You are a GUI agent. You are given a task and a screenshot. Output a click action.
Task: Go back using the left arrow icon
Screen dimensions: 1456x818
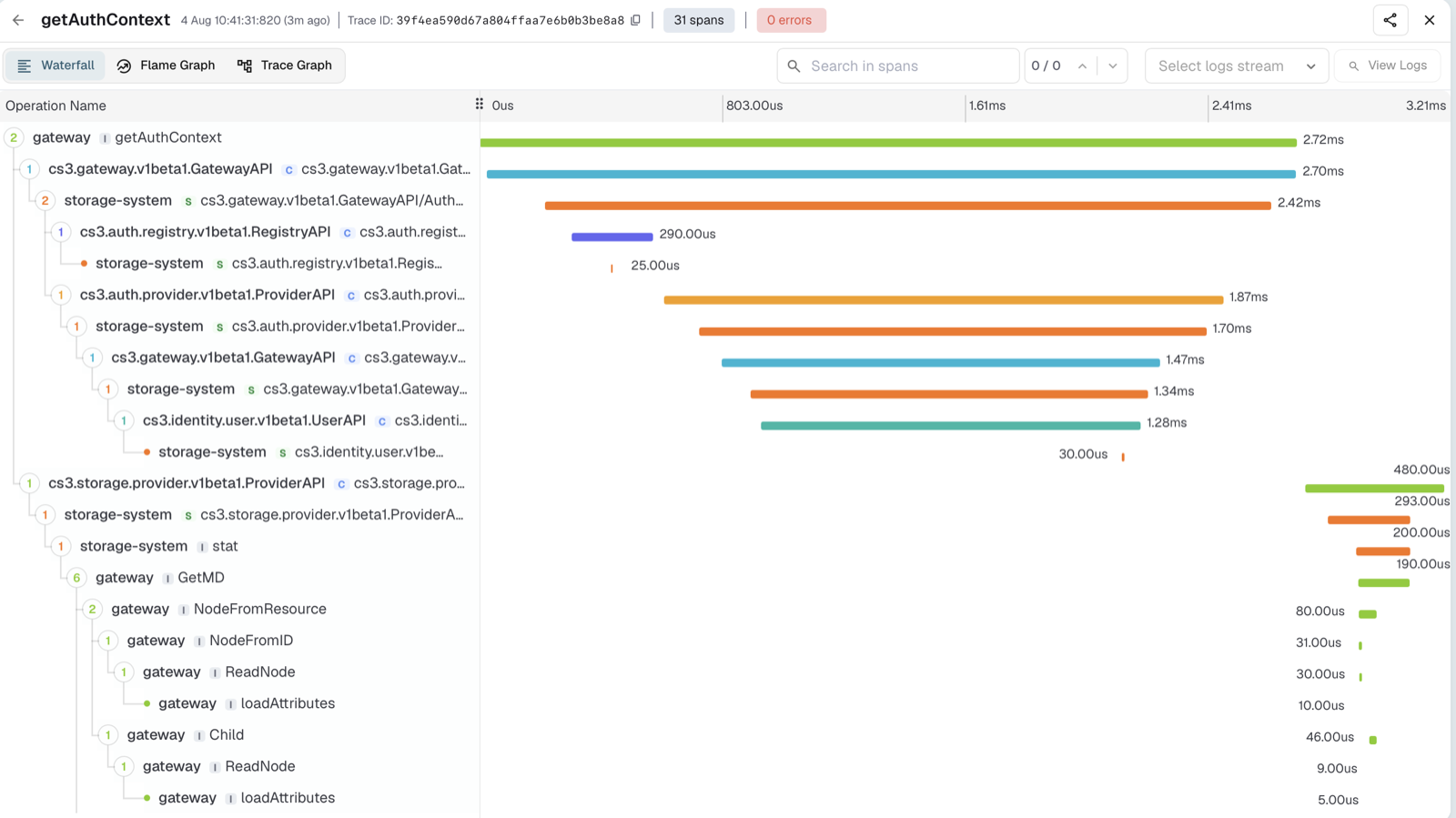[x=18, y=20]
